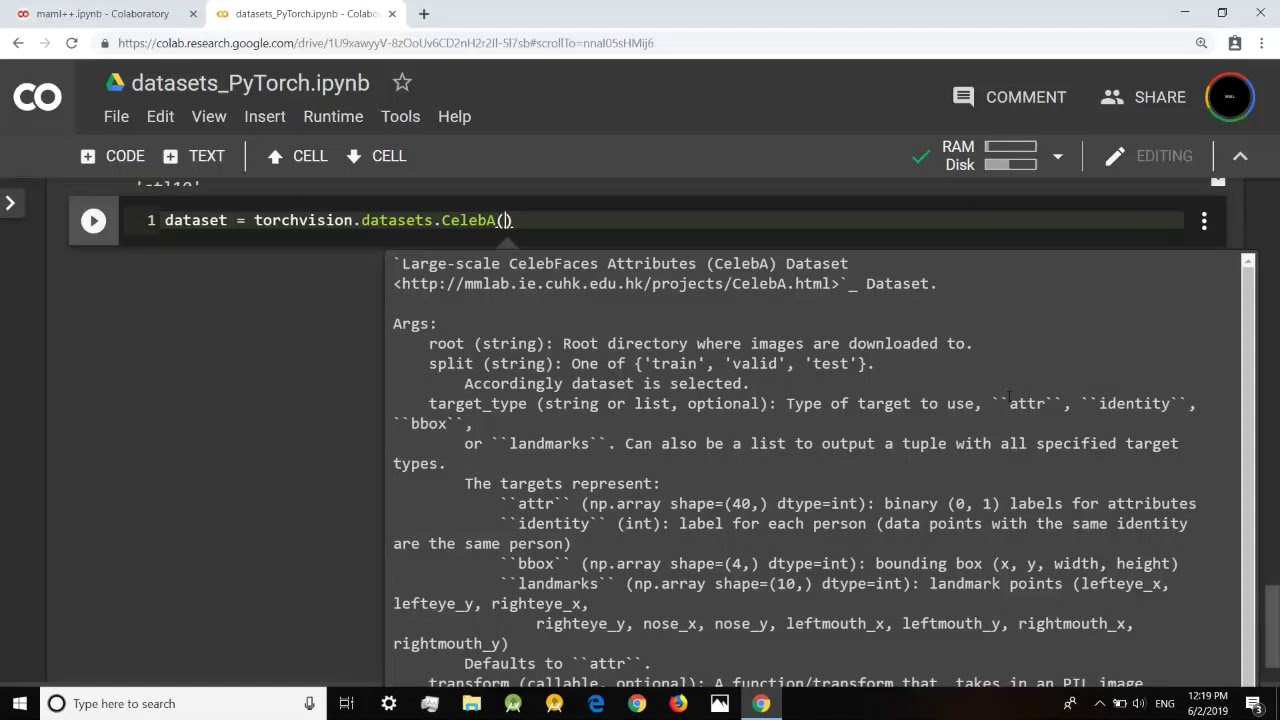Click the SHARE button

point(1143,97)
